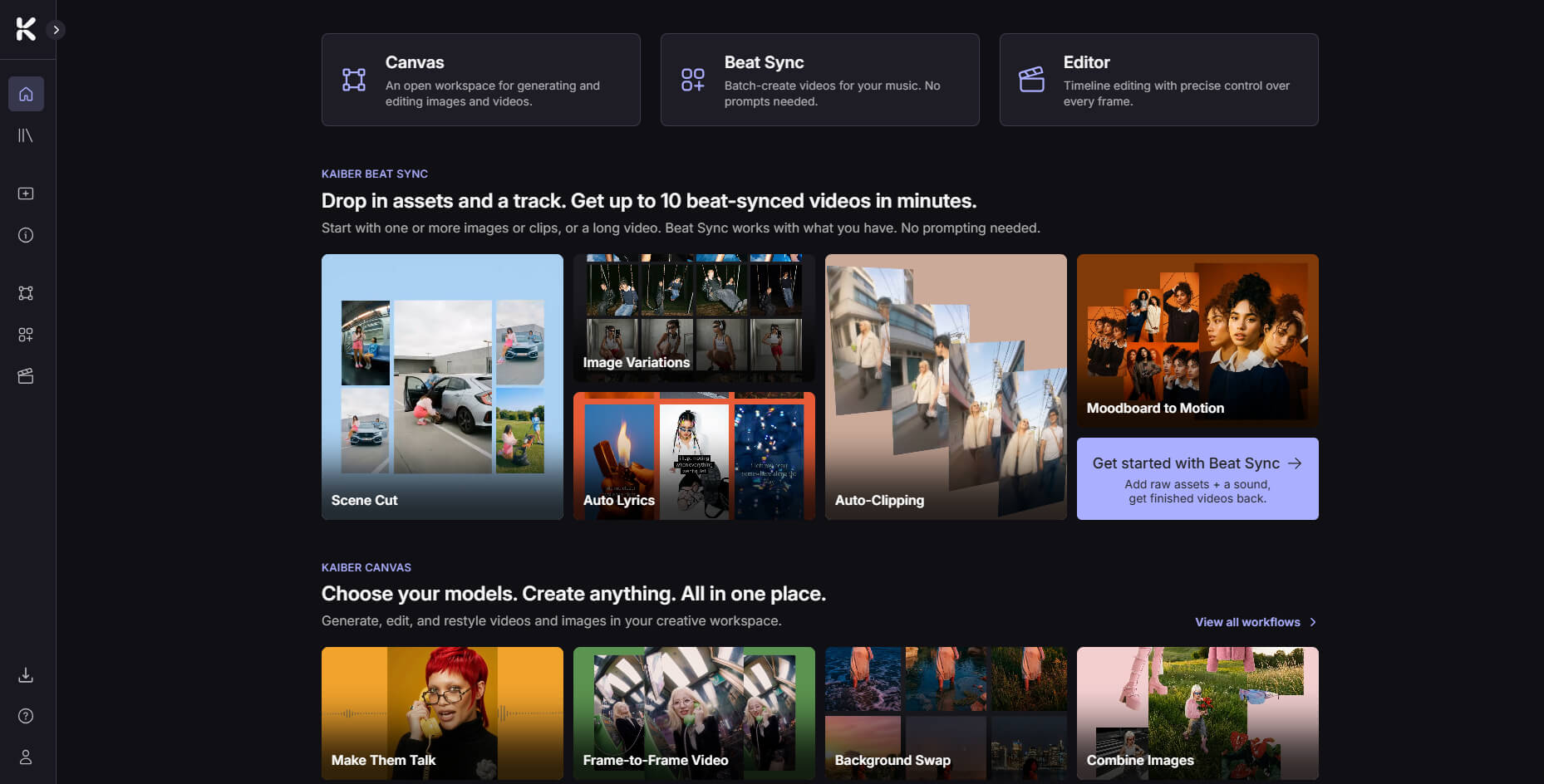Click the arrow in the Get started button
The height and width of the screenshot is (784, 1544).
click(x=1295, y=463)
